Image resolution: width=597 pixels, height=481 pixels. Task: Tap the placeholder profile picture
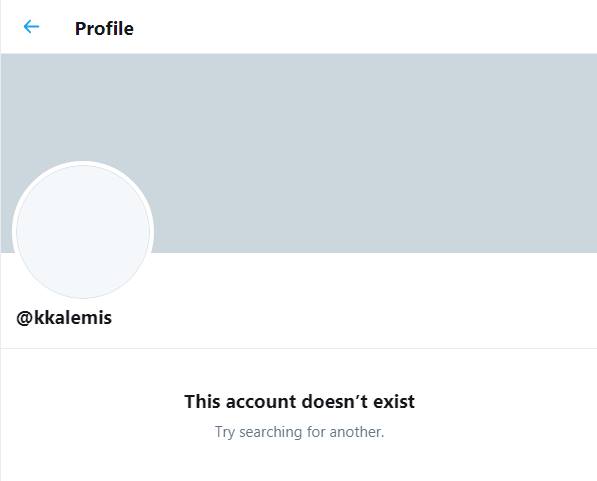[x=83, y=230]
